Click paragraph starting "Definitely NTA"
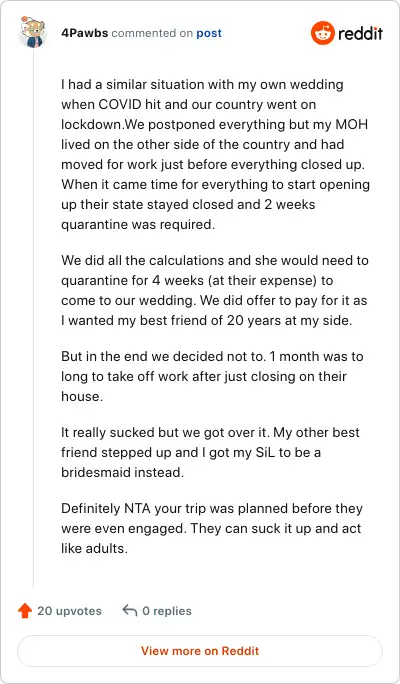The image size is (400, 684). [212, 528]
